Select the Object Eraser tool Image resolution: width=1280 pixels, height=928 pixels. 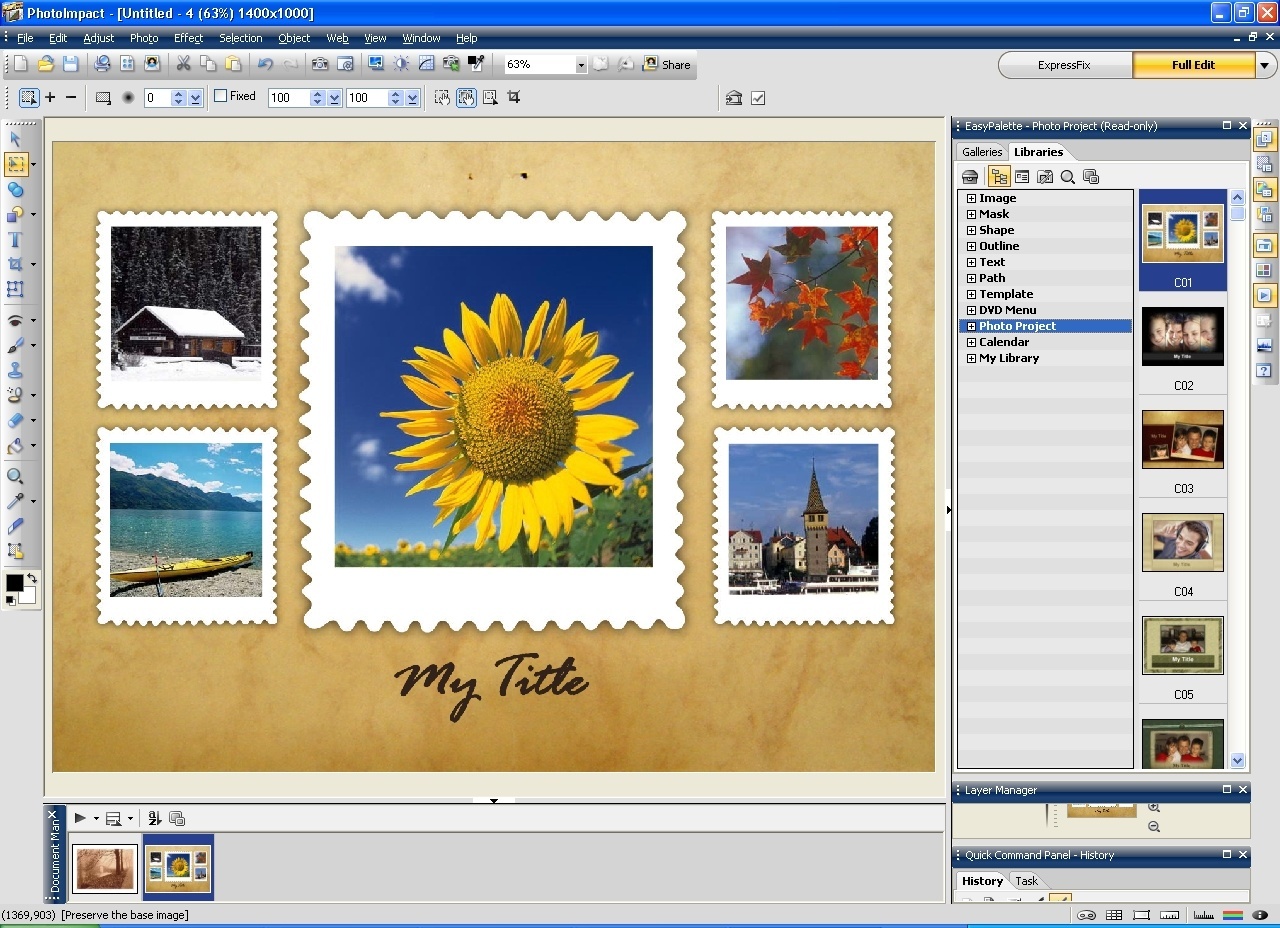pos(15,421)
